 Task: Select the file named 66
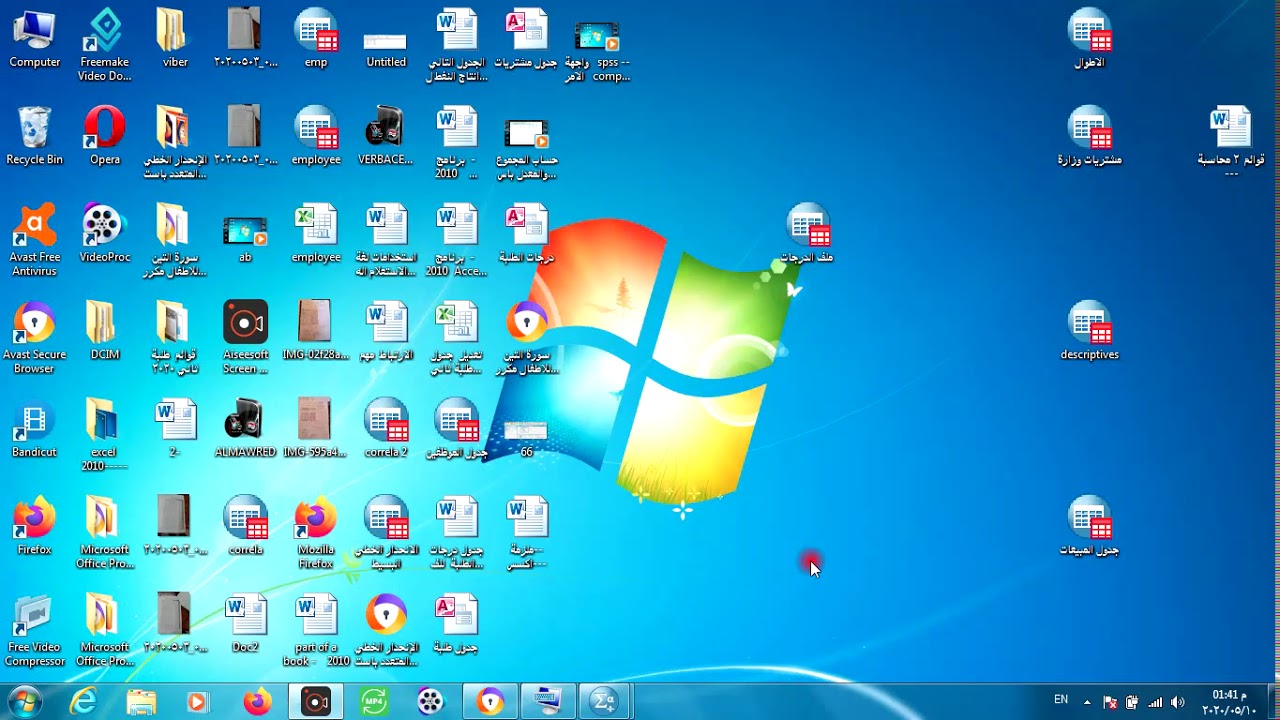click(x=526, y=438)
